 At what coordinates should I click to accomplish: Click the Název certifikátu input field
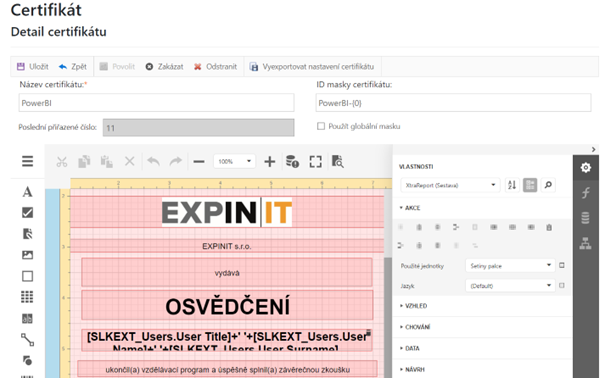(x=156, y=103)
